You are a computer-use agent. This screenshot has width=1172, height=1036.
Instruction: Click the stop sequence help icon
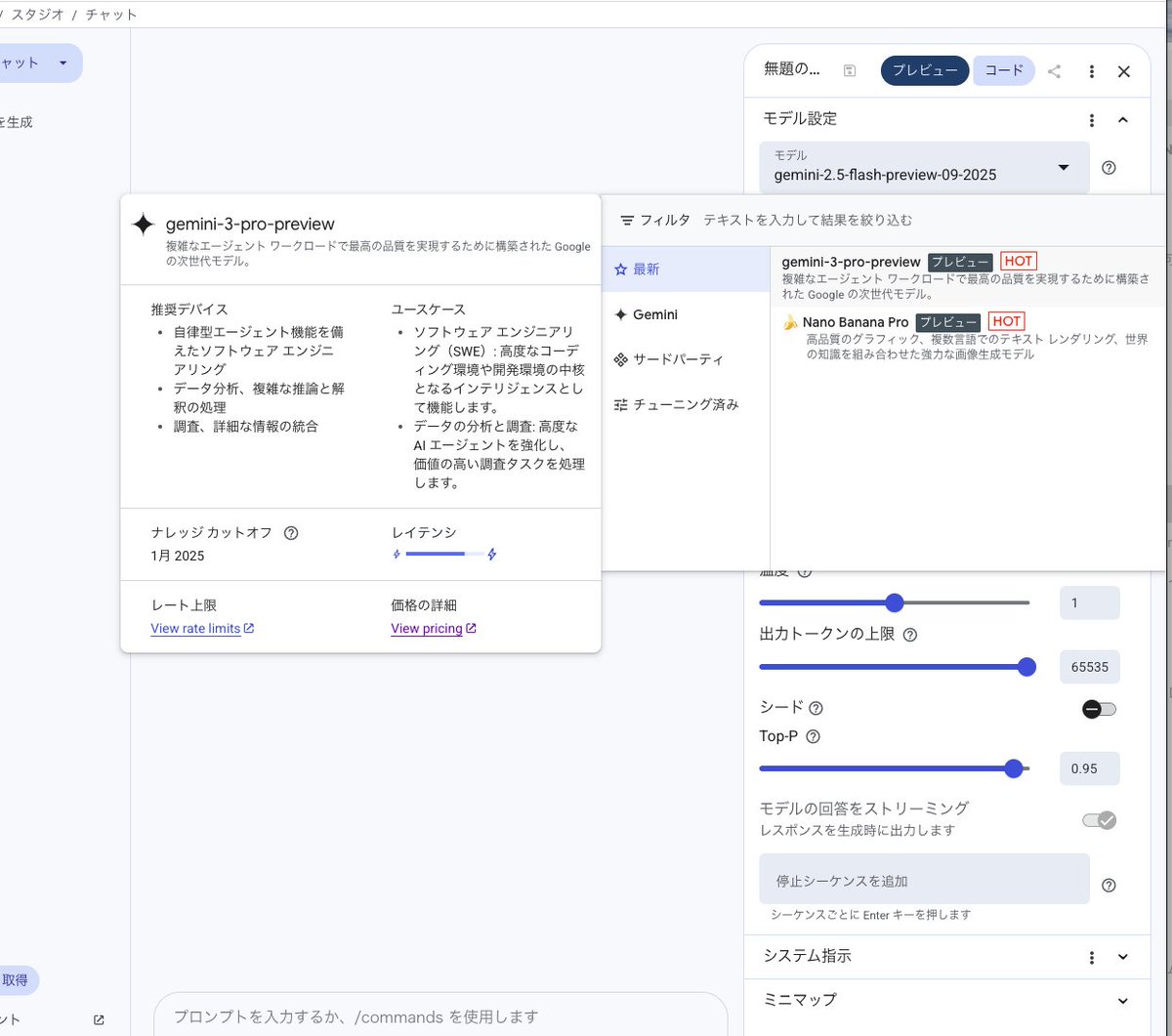(1109, 886)
